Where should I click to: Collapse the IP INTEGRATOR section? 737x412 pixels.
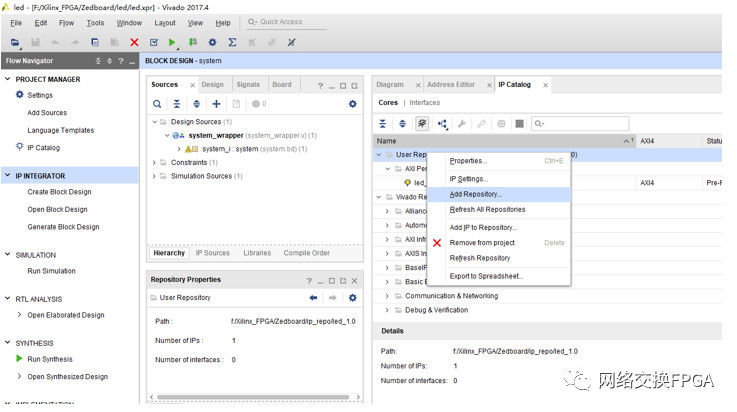(x=8, y=175)
